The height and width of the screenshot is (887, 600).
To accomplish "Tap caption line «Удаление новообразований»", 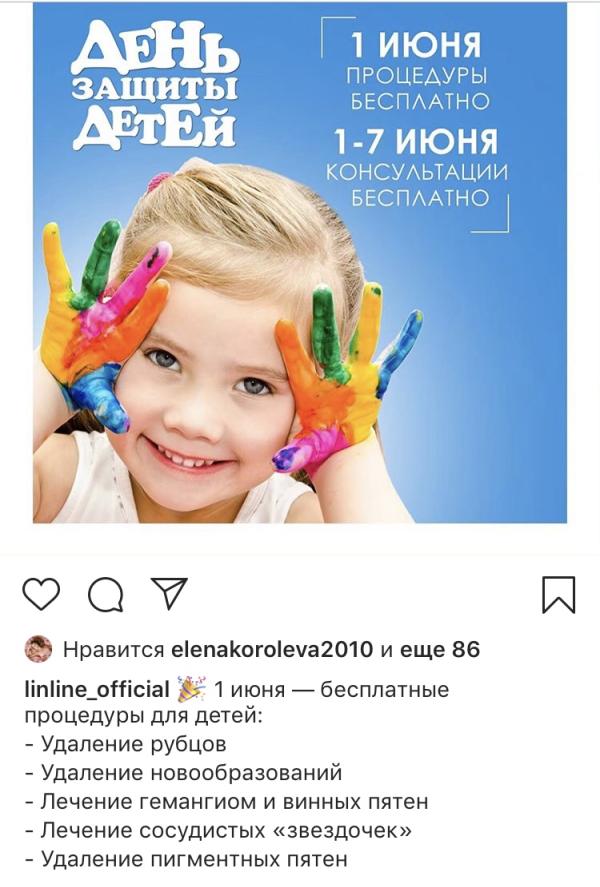I will pyautogui.click(x=184, y=773).
